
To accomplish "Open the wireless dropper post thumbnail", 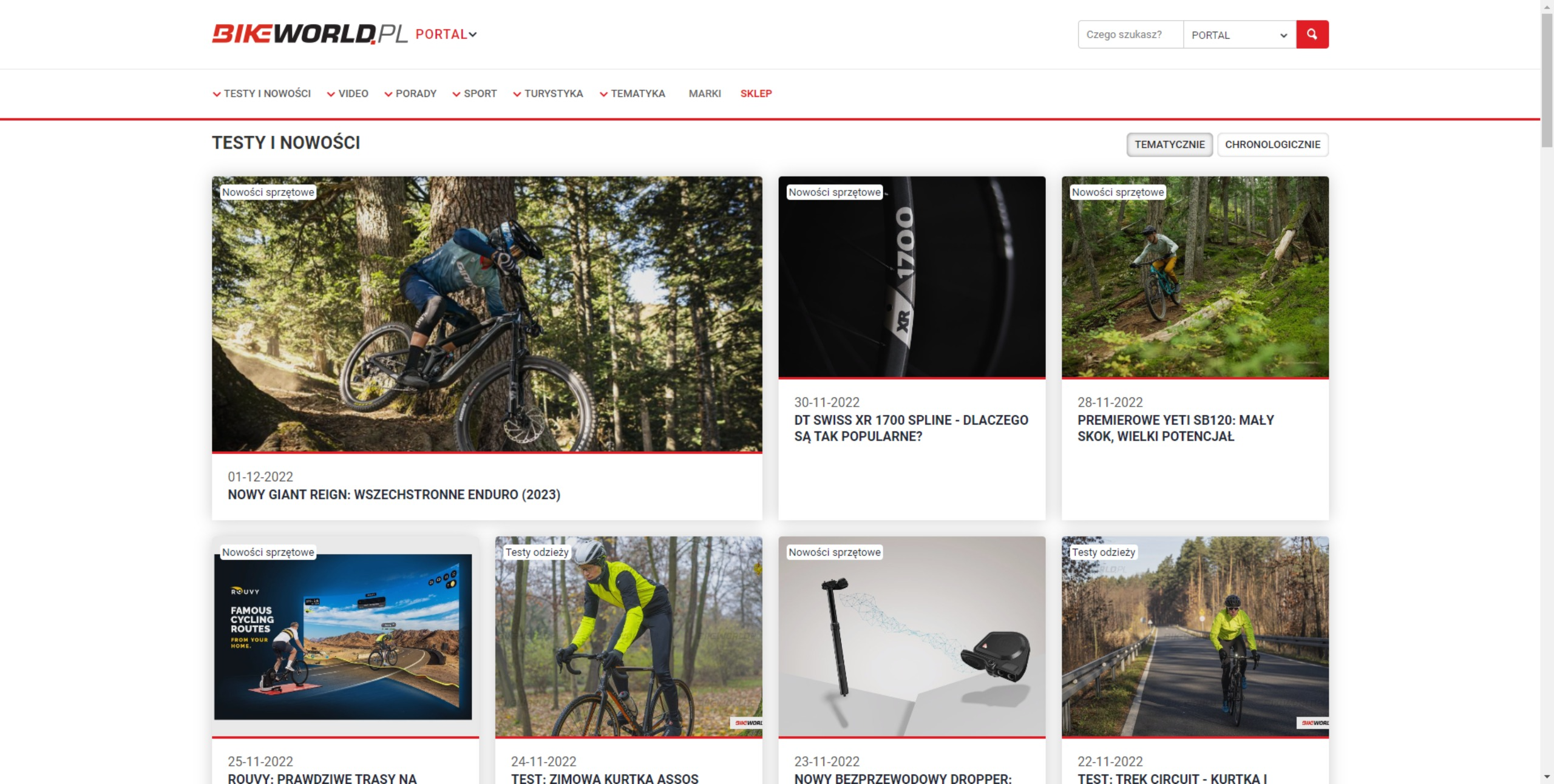I will tap(912, 637).
